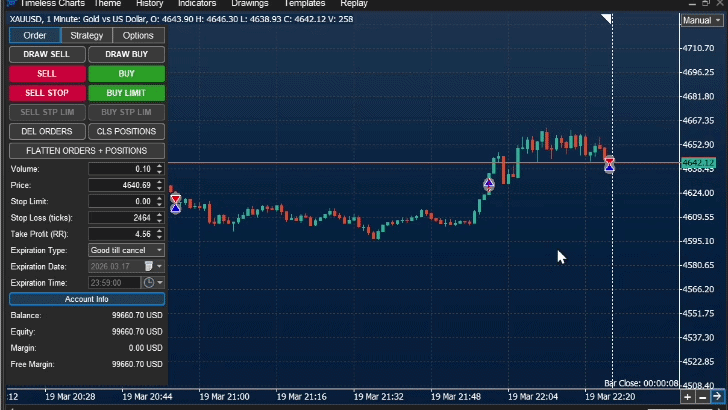
Task: Click the XAUUSD chart title text
Action: [x=181, y=19]
